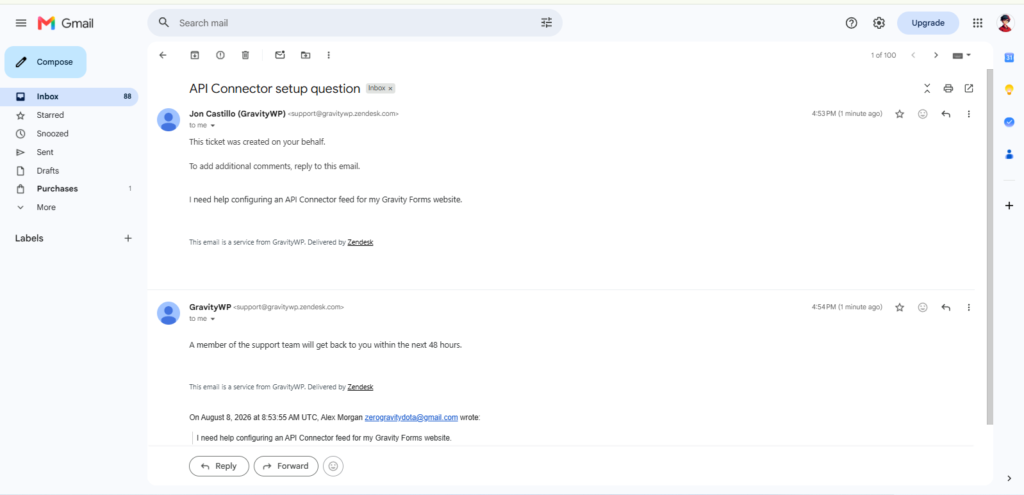Click Jon Castillo's sender avatar
This screenshot has height=495, width=1024.
169,120
